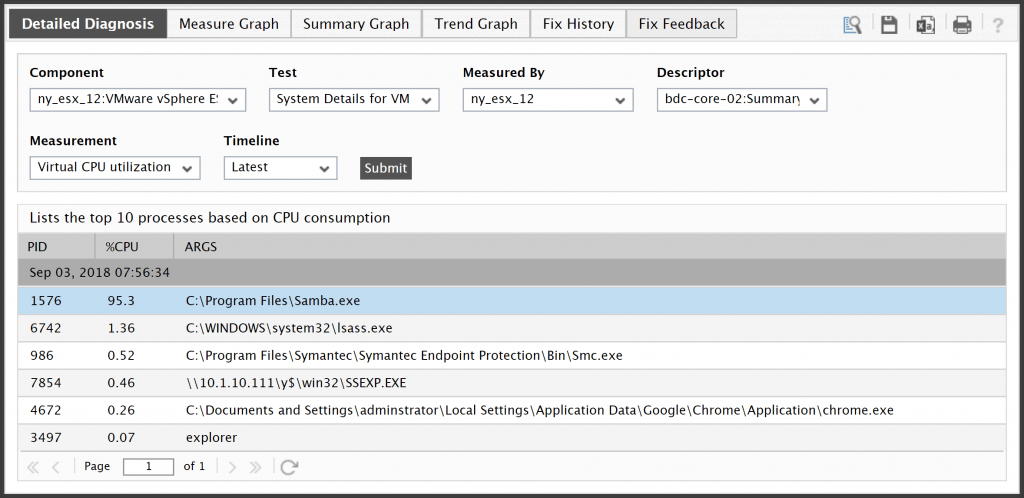The height and width of the screenshot is (498, 1024).
Task: Expand the Component dropdown
Action: click(x=138, y=100)
